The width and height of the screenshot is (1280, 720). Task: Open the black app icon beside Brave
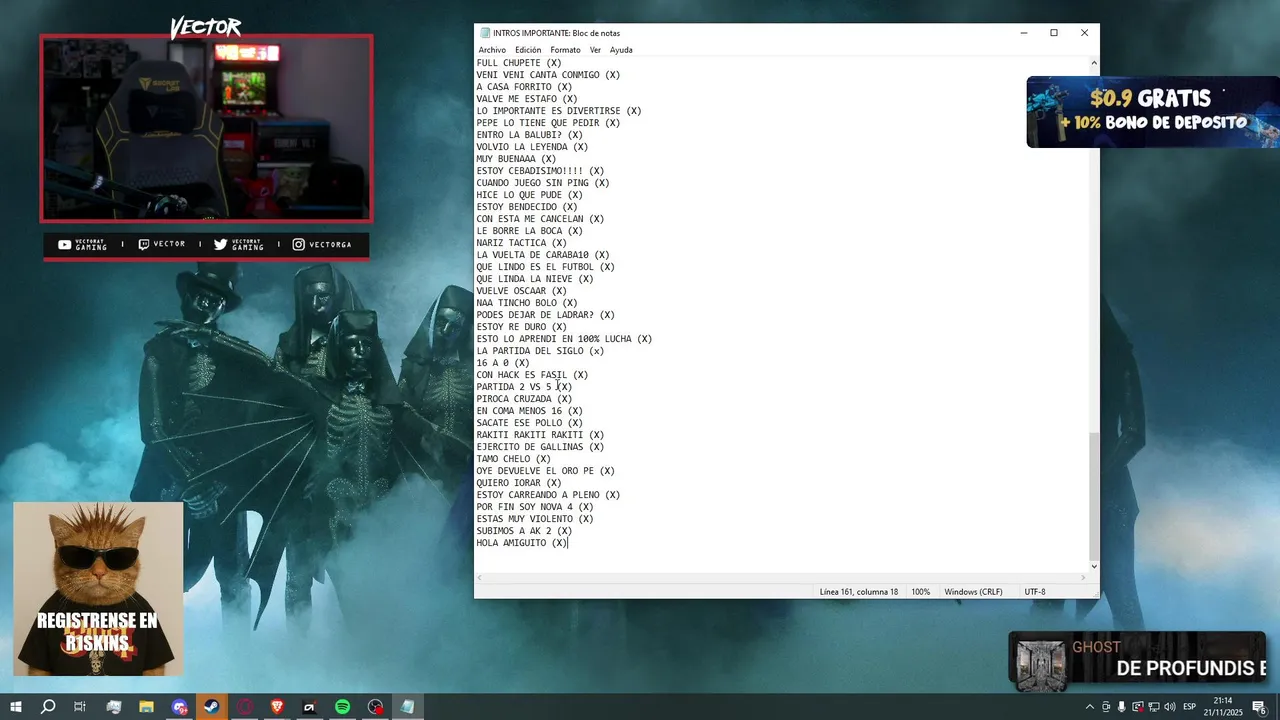click(309, 707)
